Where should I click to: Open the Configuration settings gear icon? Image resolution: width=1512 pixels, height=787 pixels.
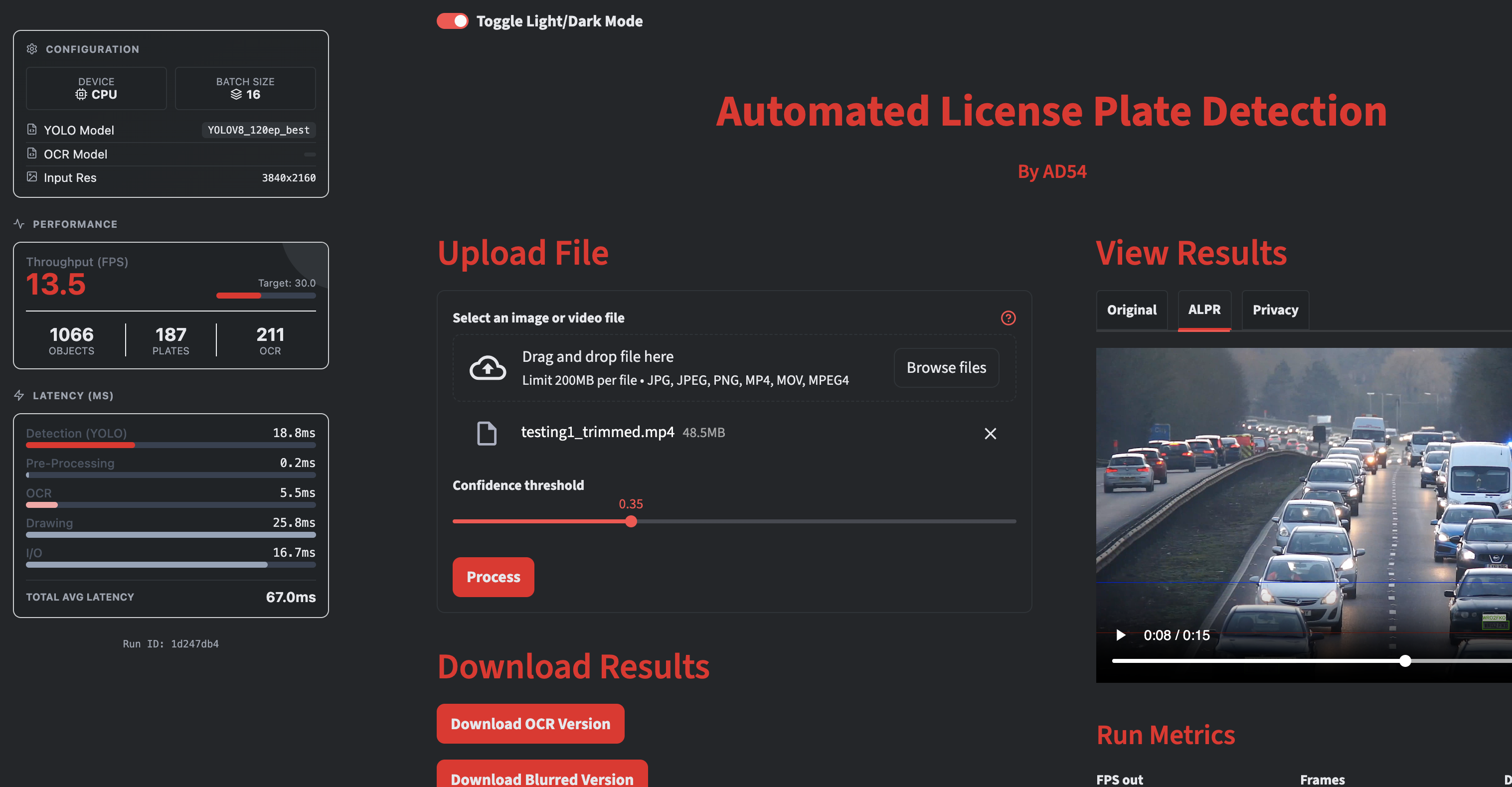[x=32, y=49]
